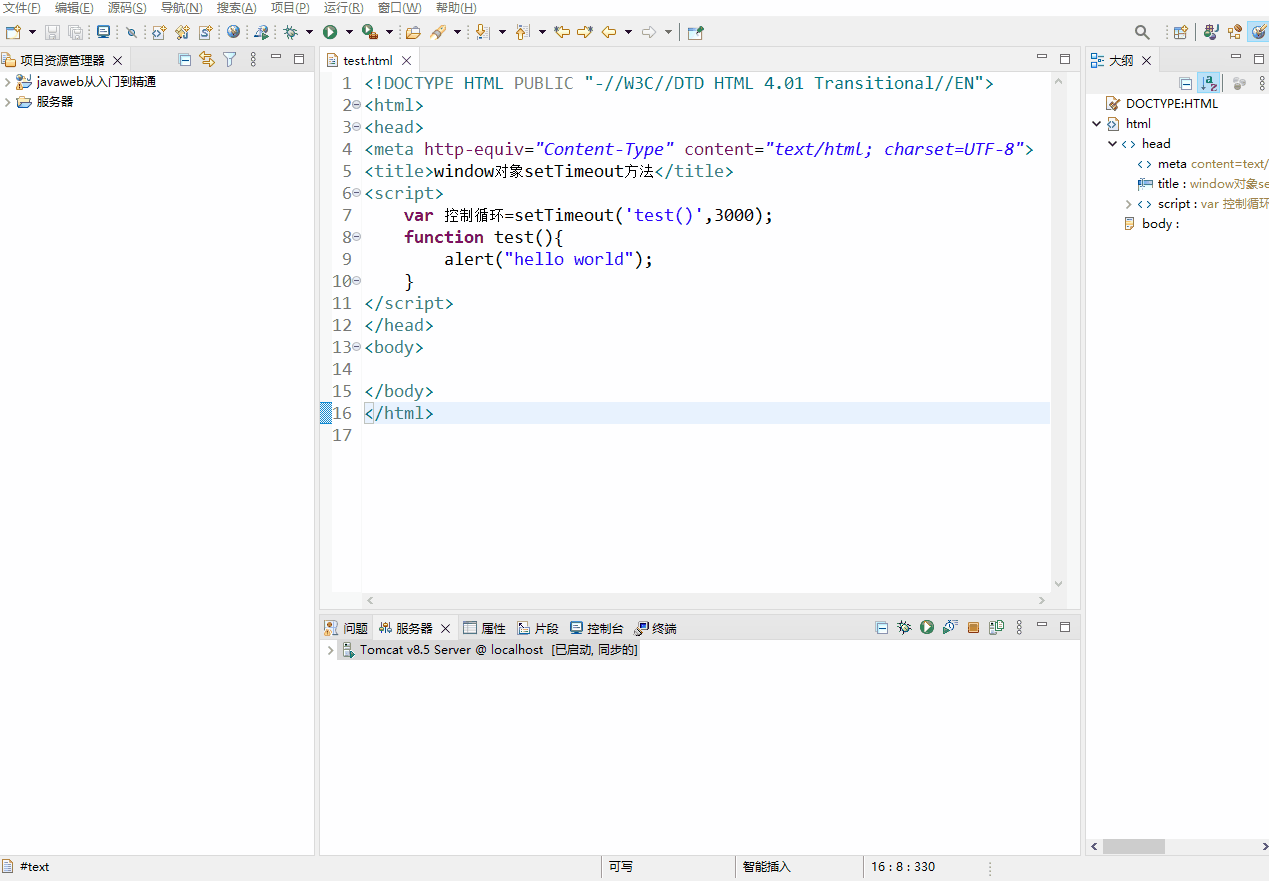
Task: Open project explorer view menu dots
Action: pos(253,60)
